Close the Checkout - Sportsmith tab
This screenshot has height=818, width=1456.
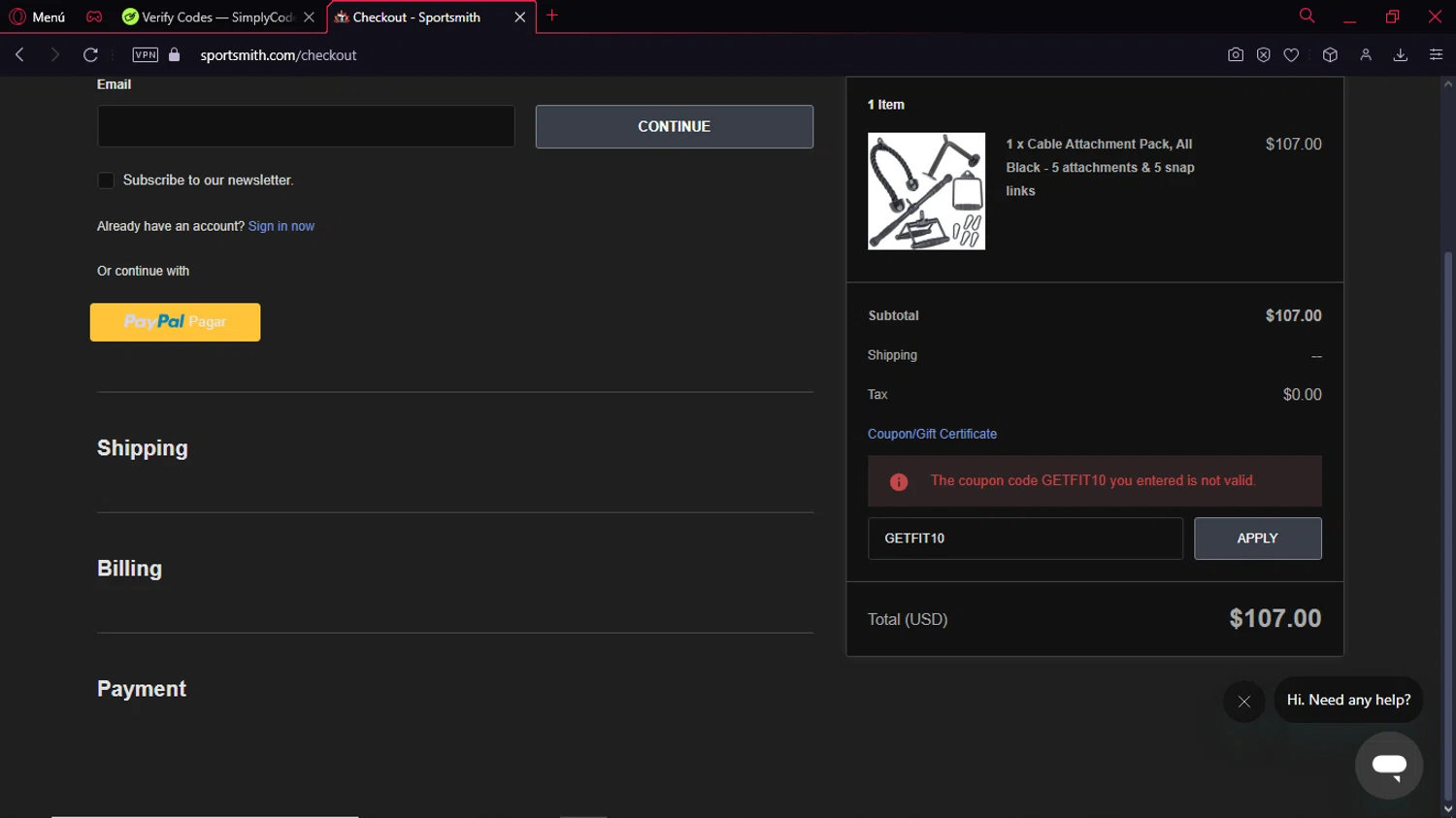coord(519,16)
